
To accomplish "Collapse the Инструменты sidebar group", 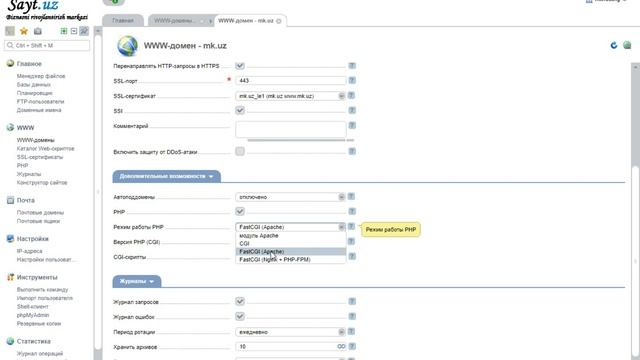I will pos(37,278).
